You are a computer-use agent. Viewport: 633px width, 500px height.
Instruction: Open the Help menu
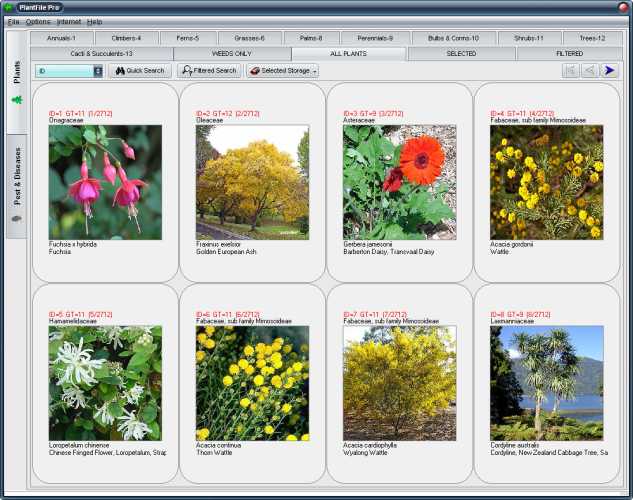(x=94, y=21)
